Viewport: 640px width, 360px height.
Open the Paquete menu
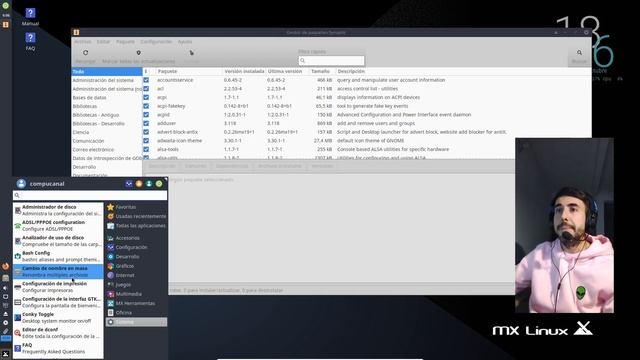(125, 42)
